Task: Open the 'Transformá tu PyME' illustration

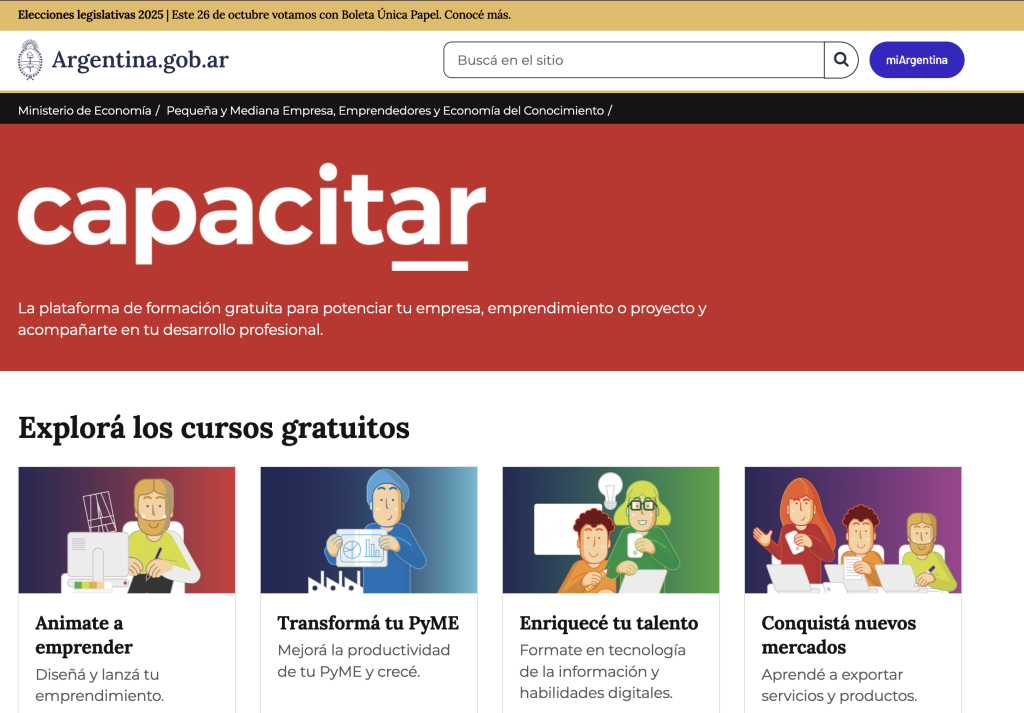Action: pos(369,530)
